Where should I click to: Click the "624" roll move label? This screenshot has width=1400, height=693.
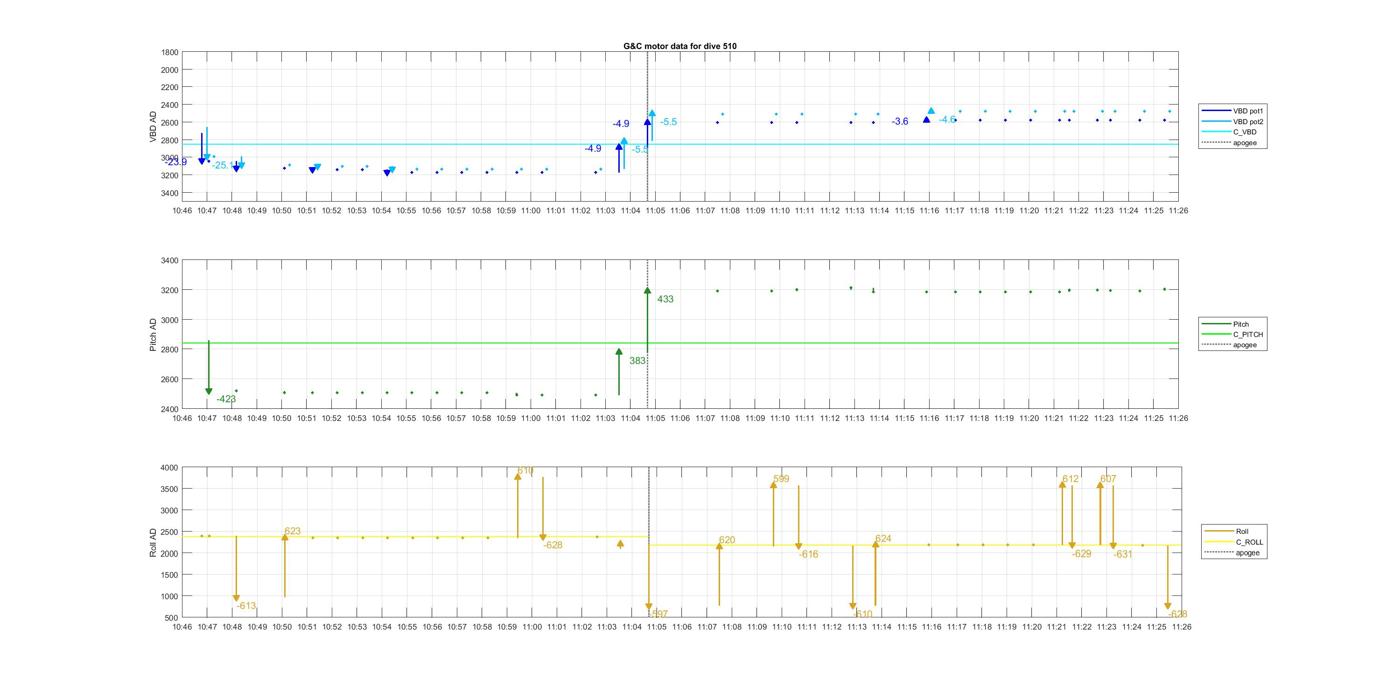pos(883,539)
